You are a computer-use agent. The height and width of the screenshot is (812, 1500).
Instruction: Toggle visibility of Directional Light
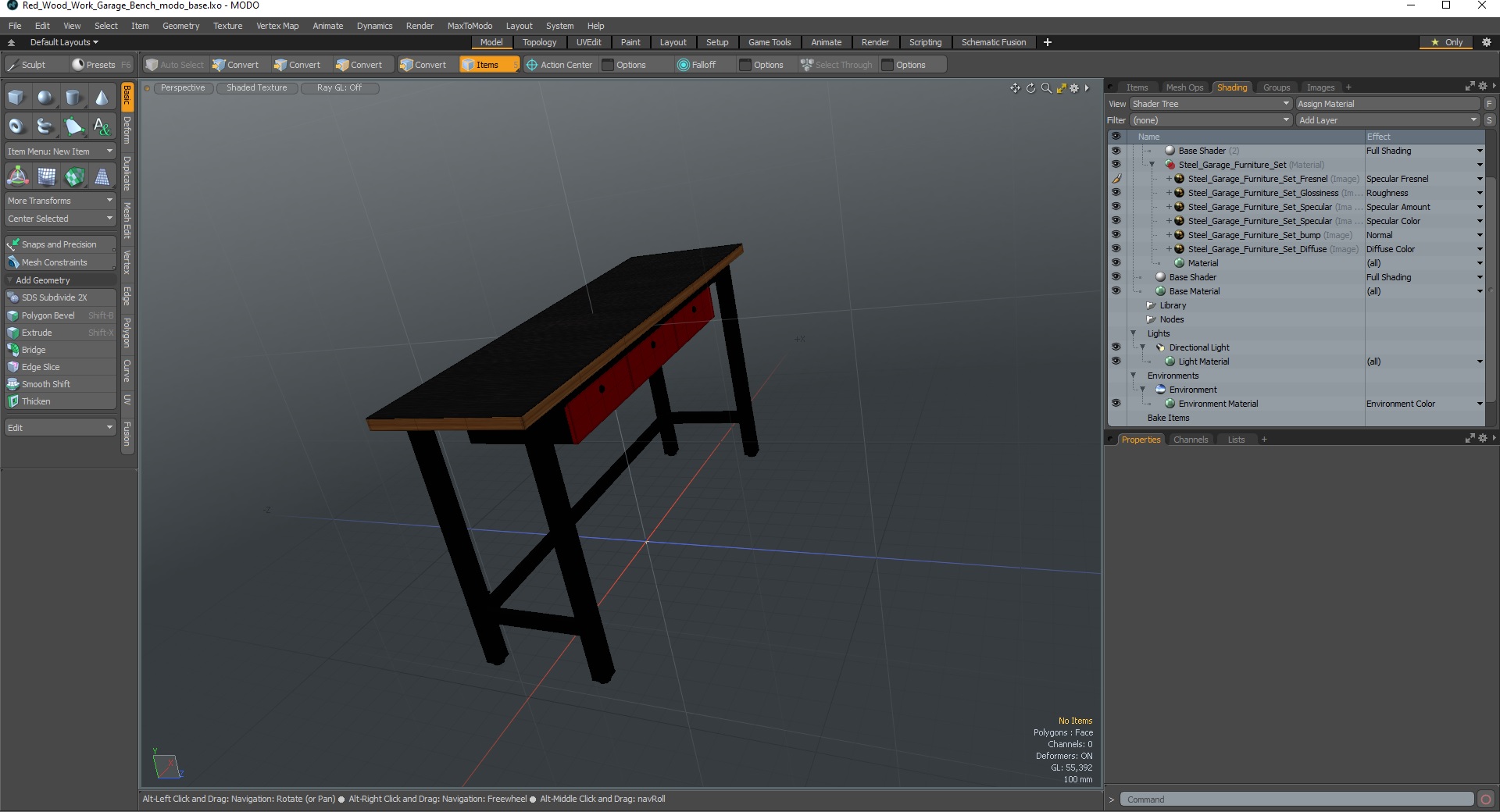[x=1116, y=347]
